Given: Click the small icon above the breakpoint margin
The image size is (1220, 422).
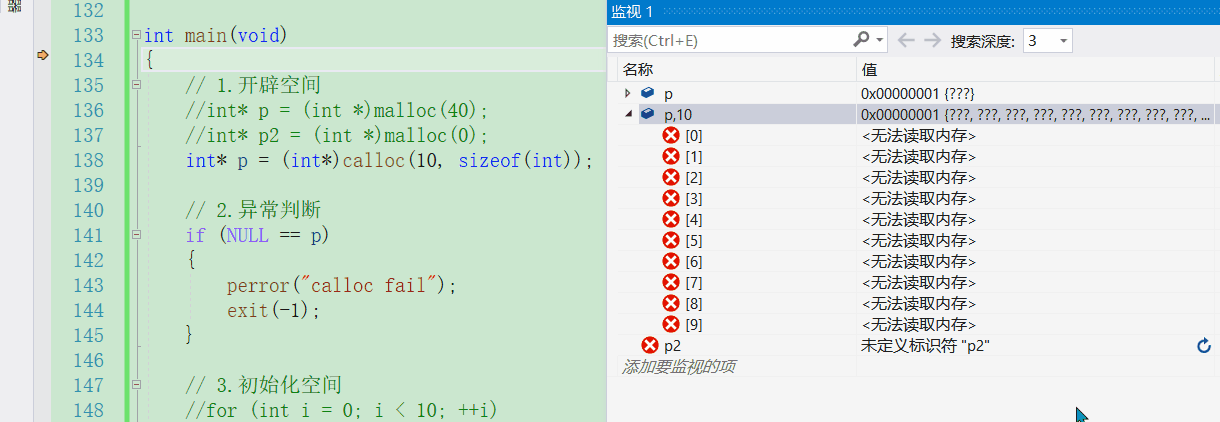Looking at the screenshot, I should click(x=15, y=7).
